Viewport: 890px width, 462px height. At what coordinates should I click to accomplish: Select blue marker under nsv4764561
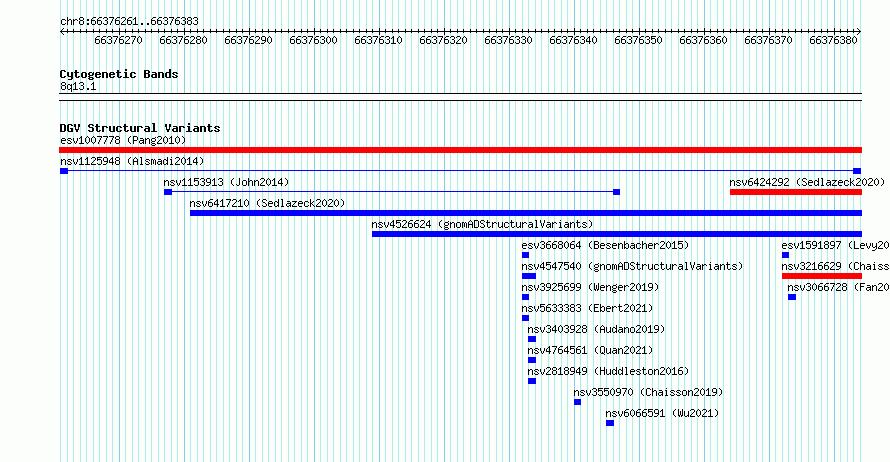tap(532, 360)
